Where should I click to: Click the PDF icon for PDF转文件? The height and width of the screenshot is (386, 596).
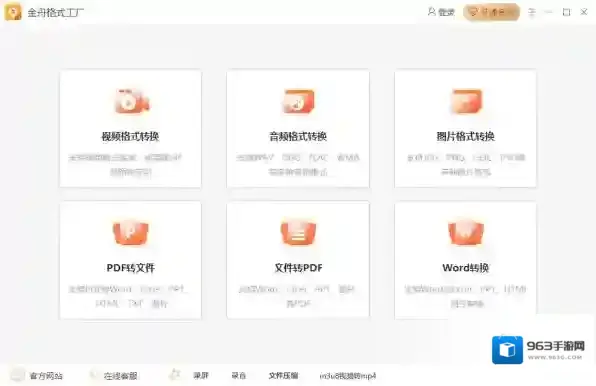(131, 233)
